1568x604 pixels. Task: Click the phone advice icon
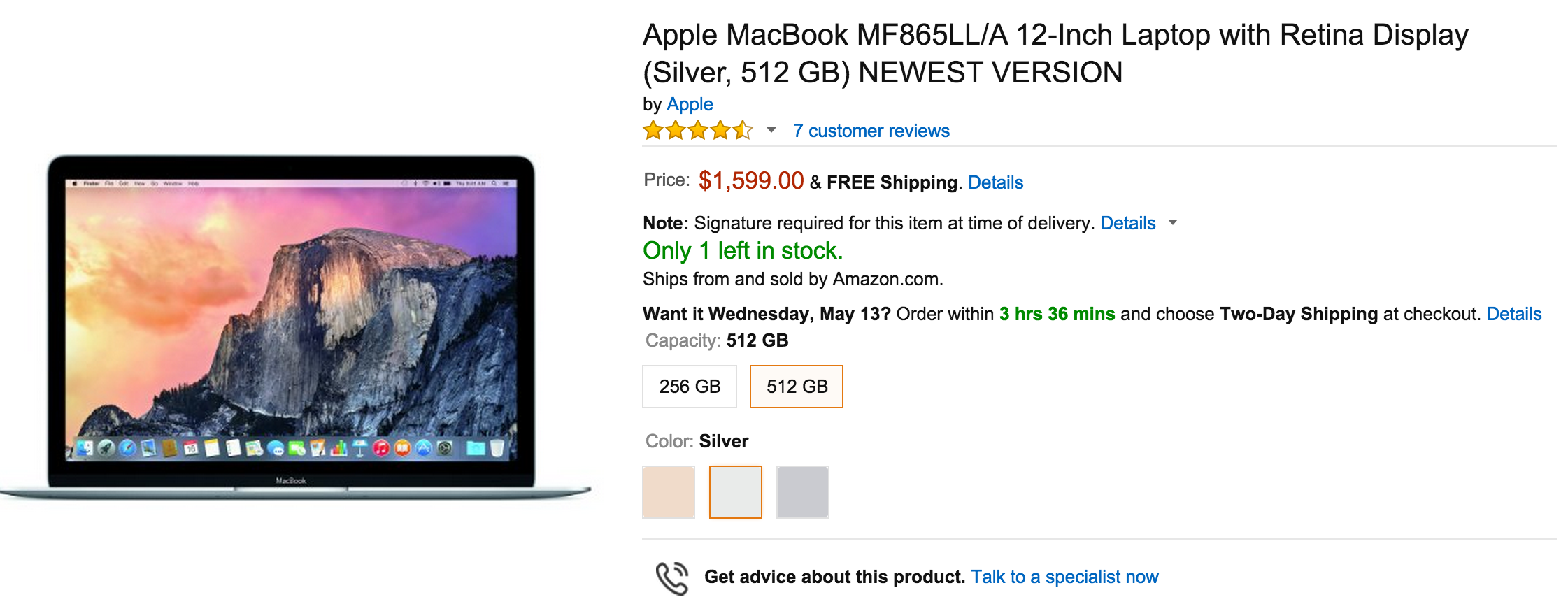671,578
